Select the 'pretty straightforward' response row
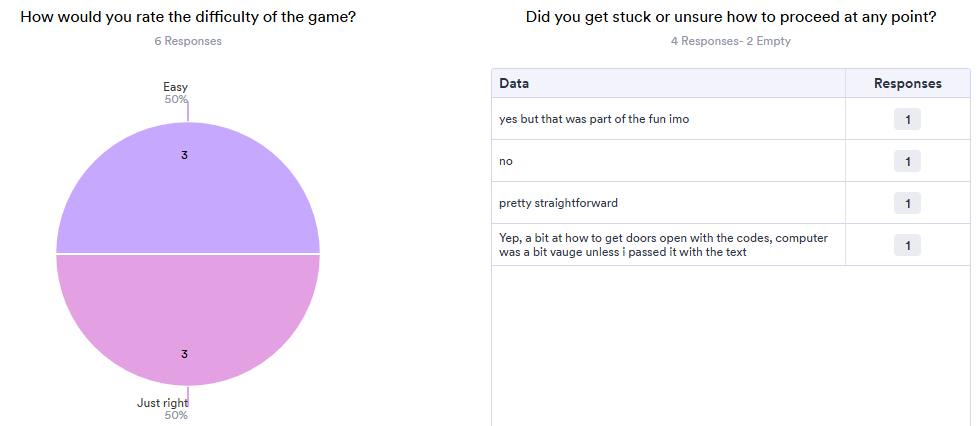Image resolution: width=980 pixels, height=426 pixels. click(731, 202)
